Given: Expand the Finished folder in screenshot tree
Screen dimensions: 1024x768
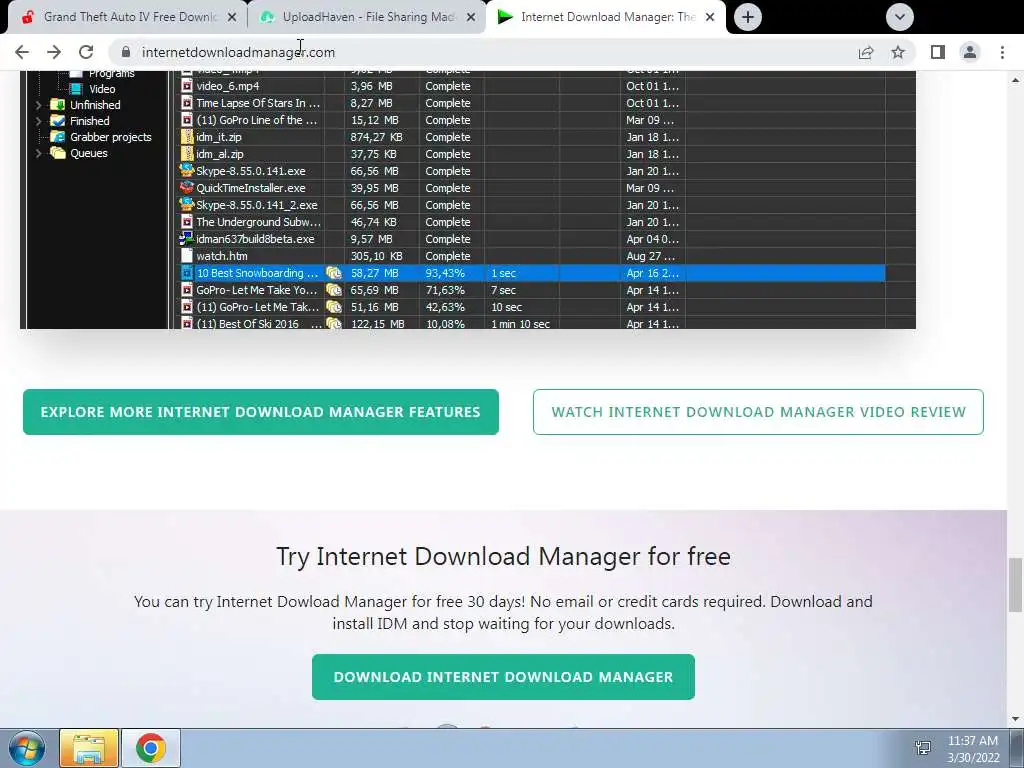Looking at the screenshot, I should click(x=39, y=121).
